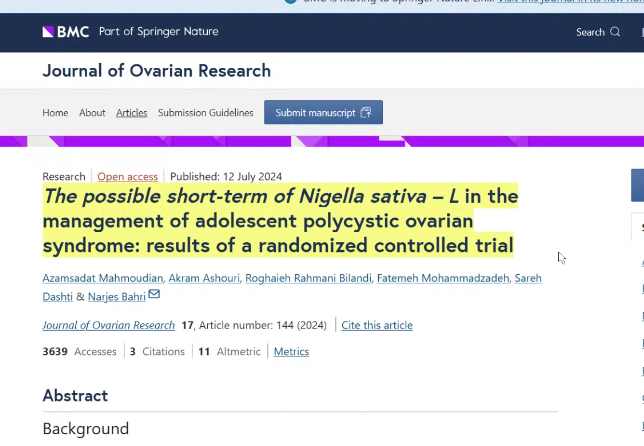The image size is (644, 446).
Task: Click the Journal of Ovarian Research header title
Action: [156, 71]
